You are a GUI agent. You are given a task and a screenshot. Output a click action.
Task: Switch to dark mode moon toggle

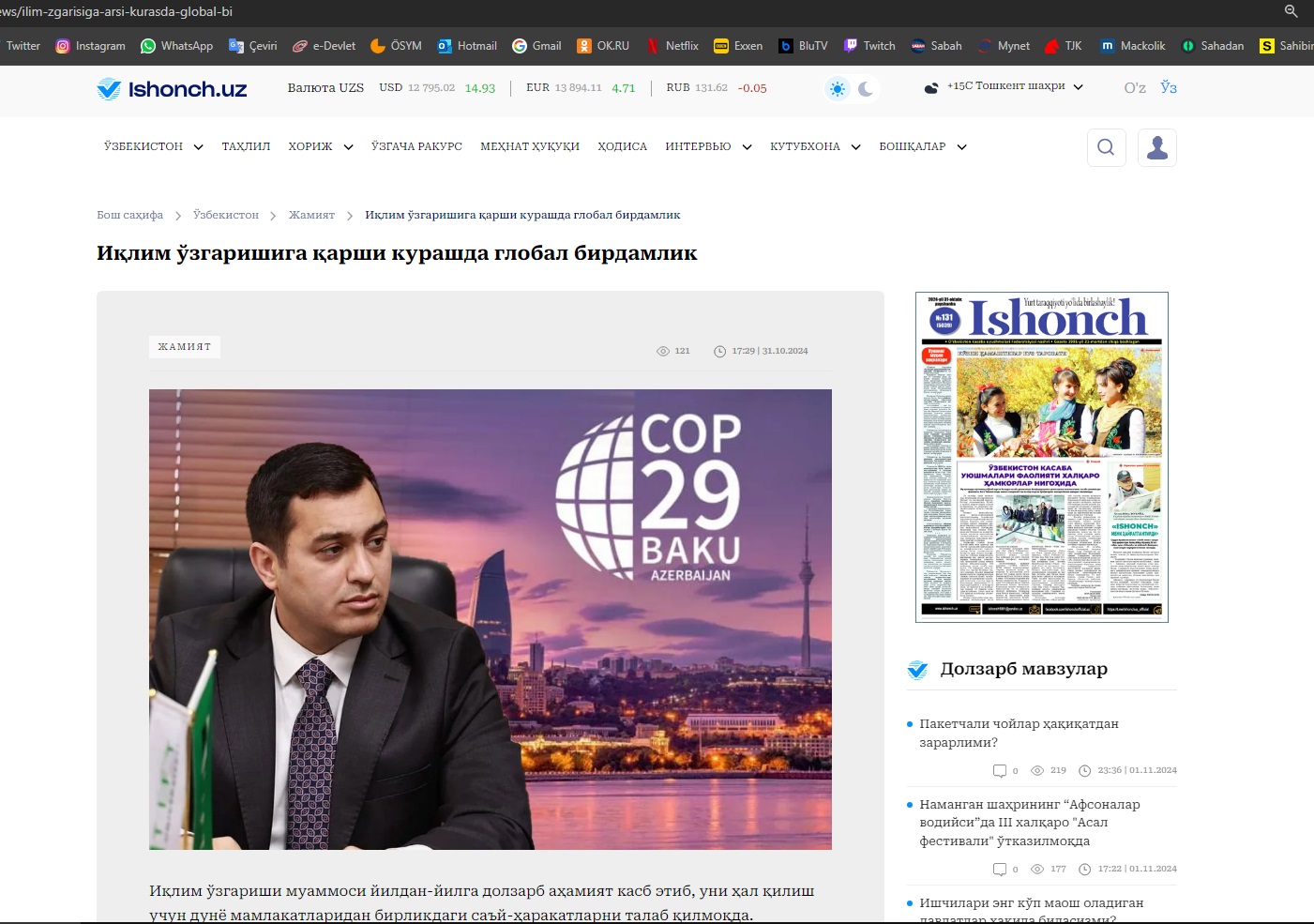pyautogui.click(x=866, y=88)
